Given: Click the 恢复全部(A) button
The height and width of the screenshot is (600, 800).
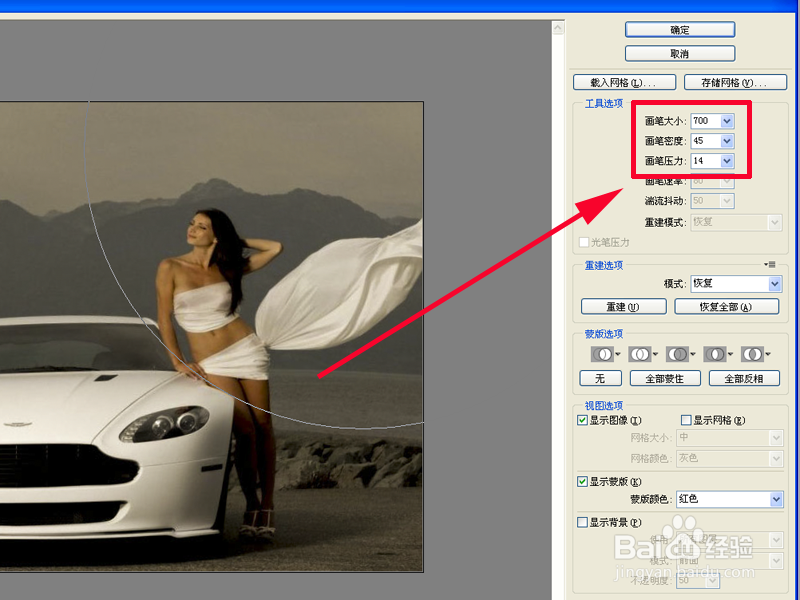Looking at the screenshot, I should [x=727, y=307].
